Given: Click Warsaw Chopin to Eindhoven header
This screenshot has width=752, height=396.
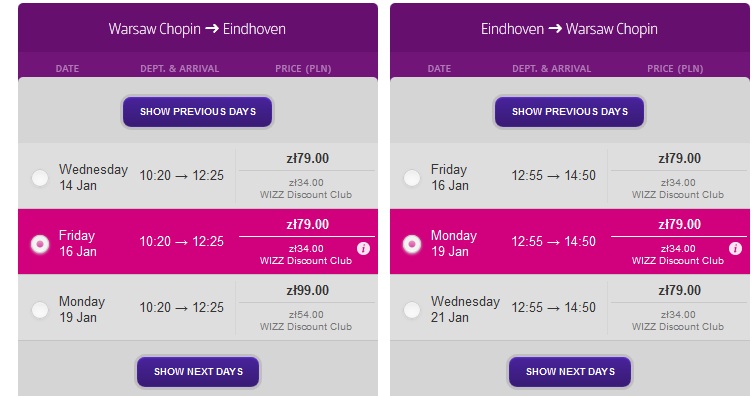Looking at the screenshot, I should tap(197, 29).
